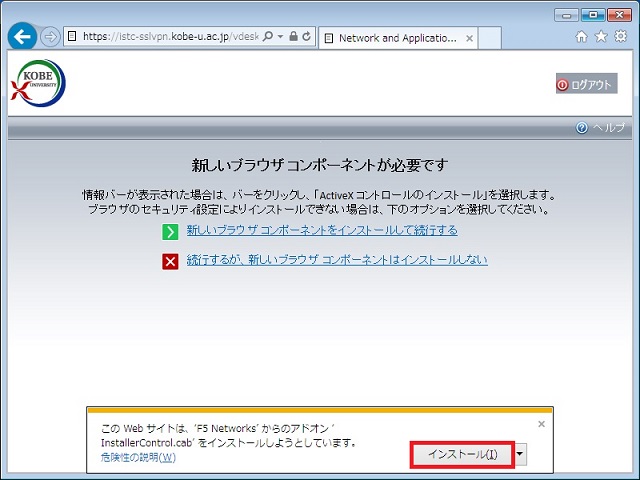Click the ログアウト logout button
The width and height of the screenshot is (640, 480).
click(x=587, y=84)
